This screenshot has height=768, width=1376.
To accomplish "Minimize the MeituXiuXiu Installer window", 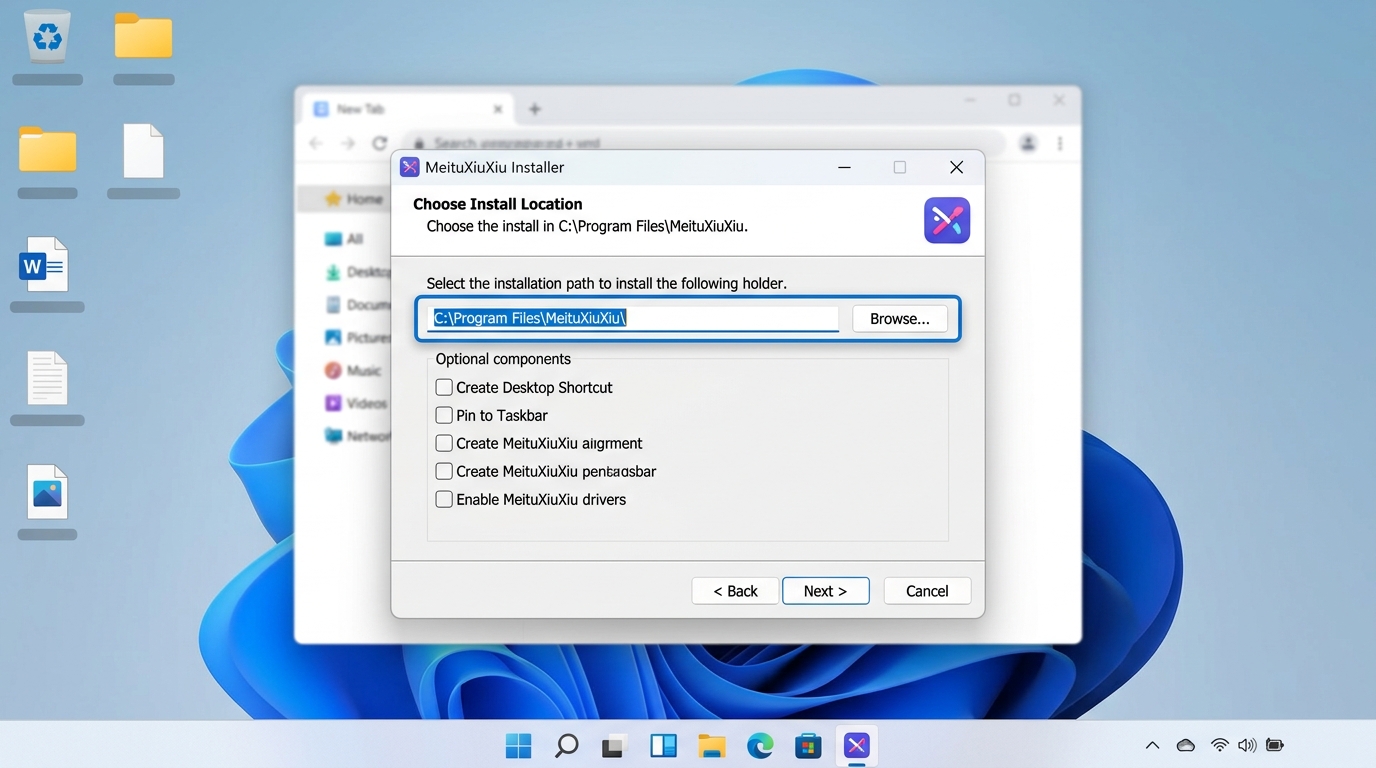I will click(844, 167).
